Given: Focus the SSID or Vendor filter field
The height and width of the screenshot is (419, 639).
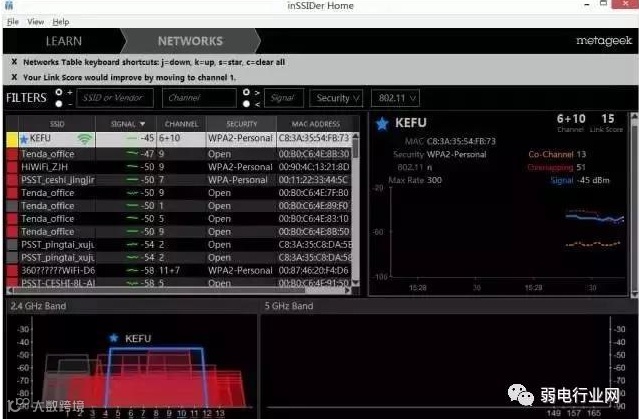Looking at the screenshot, I should click(x=115, y=98).
